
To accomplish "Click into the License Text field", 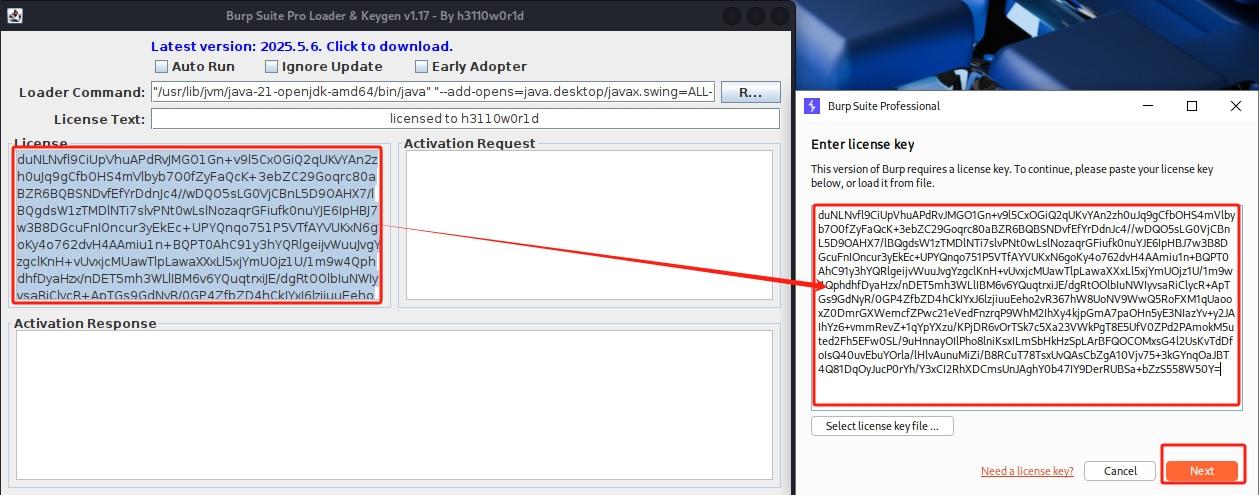I will point(464,119).
